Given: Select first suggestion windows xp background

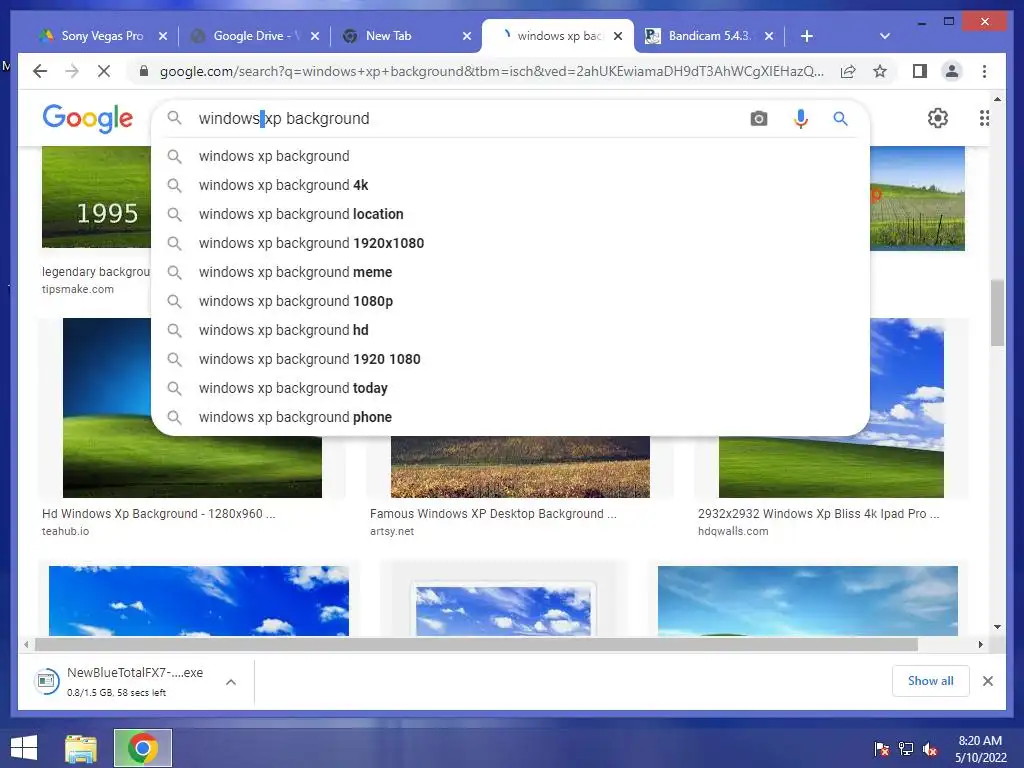Looking at the screenshot, I should [510, 156].
